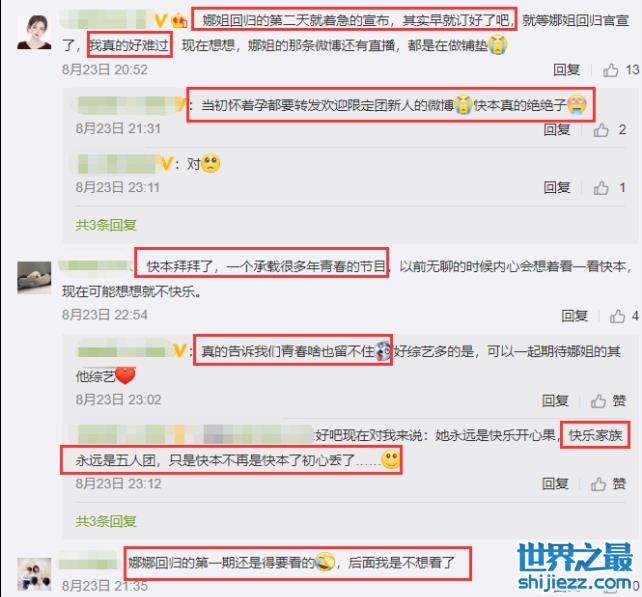Click the crown membership icon by first username
Screen dimensions: 642x597
[179, 20]
